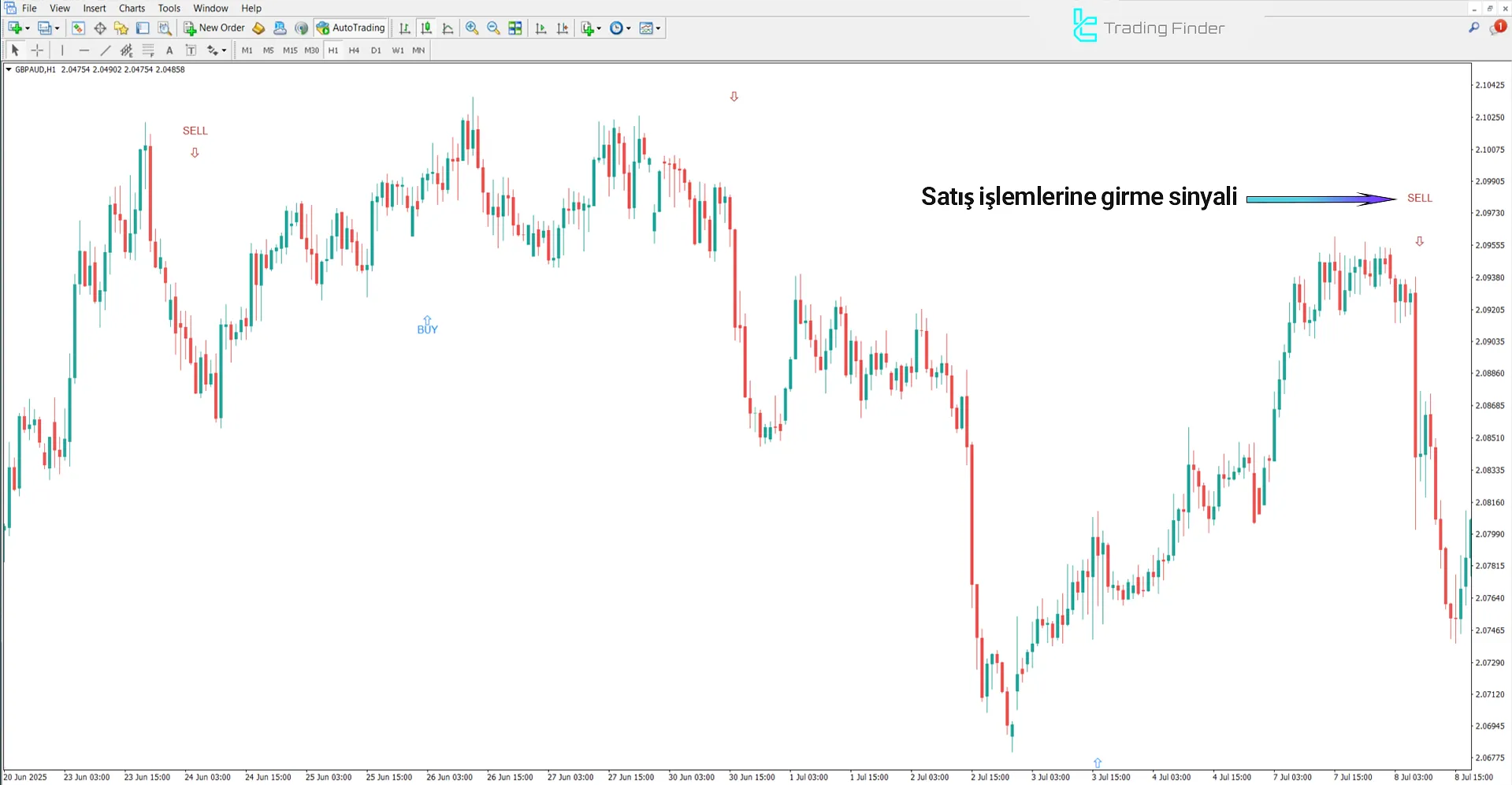Click the highlighted SELL signal label
Screen dimensions: 1512x785
[x=1420, y=199]
